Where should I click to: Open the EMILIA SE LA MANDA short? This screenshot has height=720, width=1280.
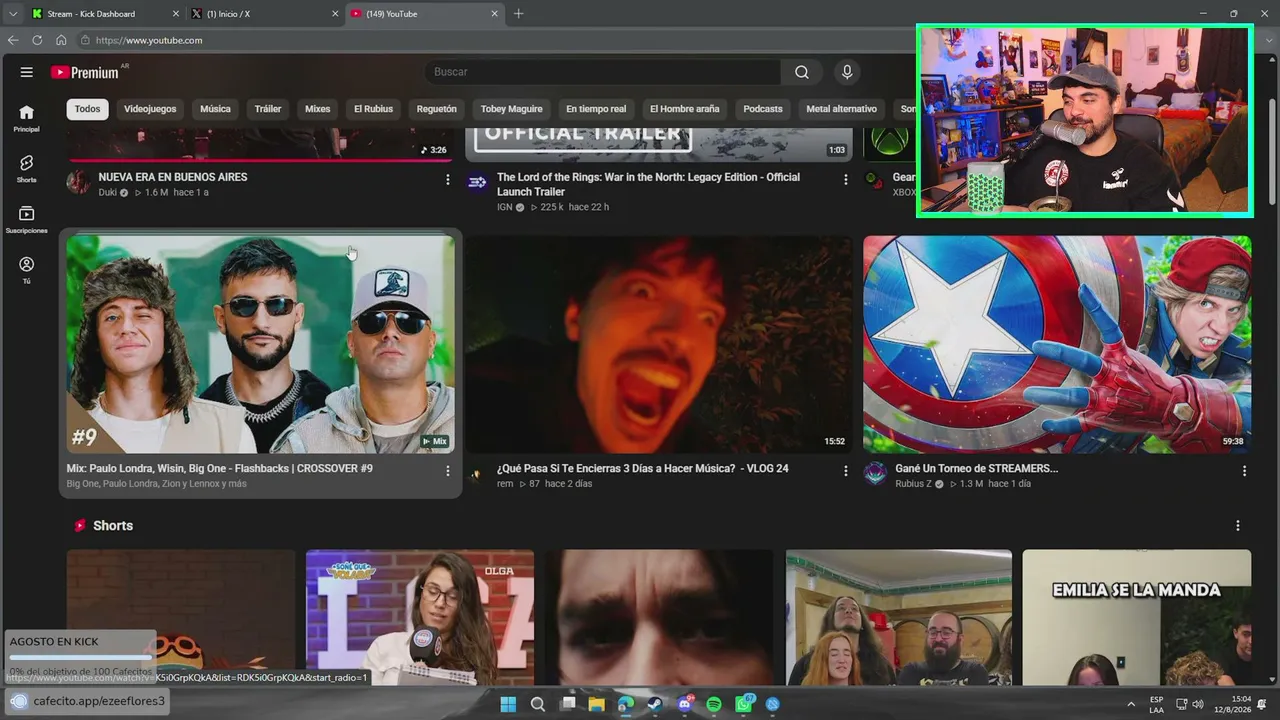(x=1136, y=617)
